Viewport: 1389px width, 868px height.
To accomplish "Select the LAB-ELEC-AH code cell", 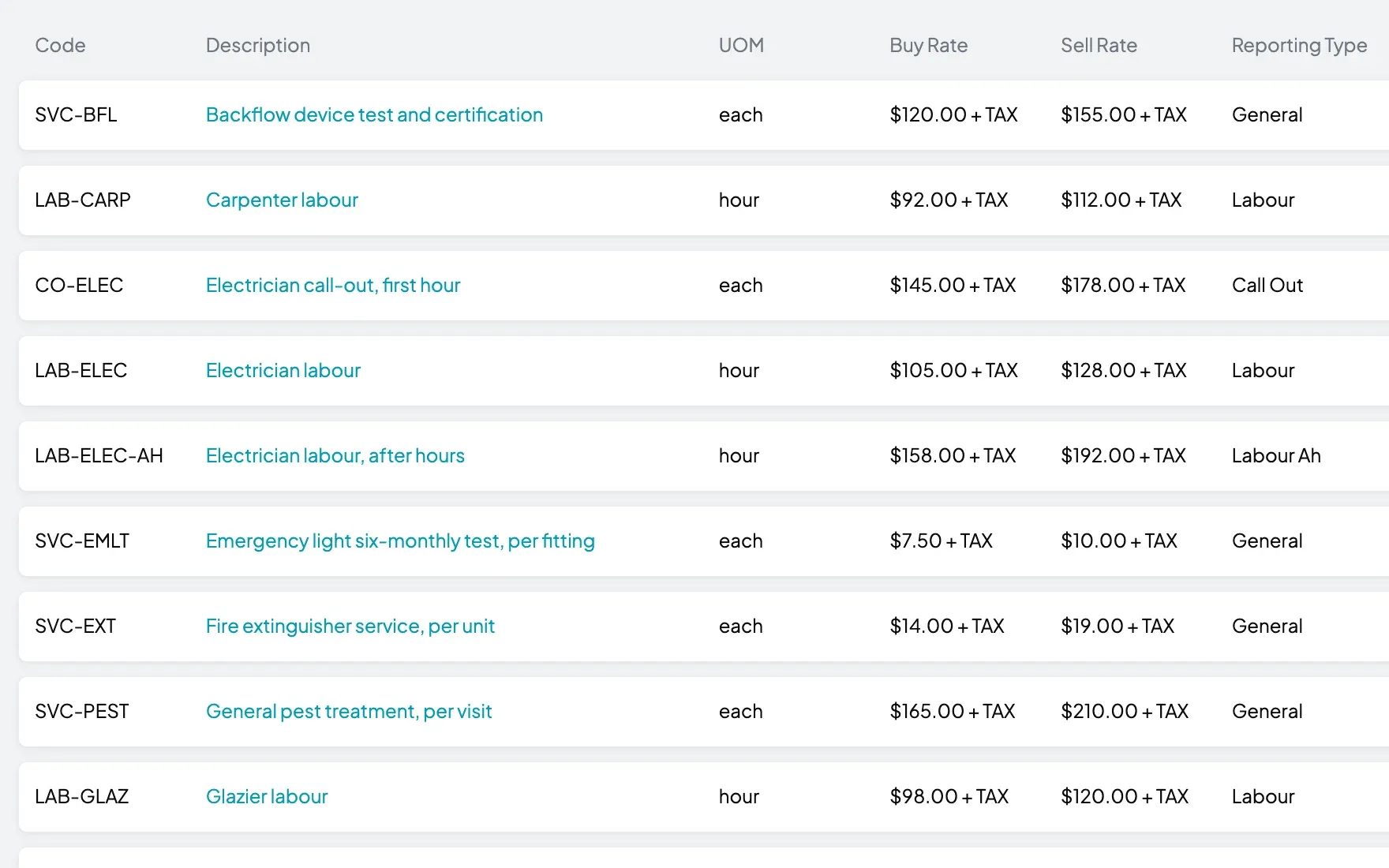I will tap(99, 456).
